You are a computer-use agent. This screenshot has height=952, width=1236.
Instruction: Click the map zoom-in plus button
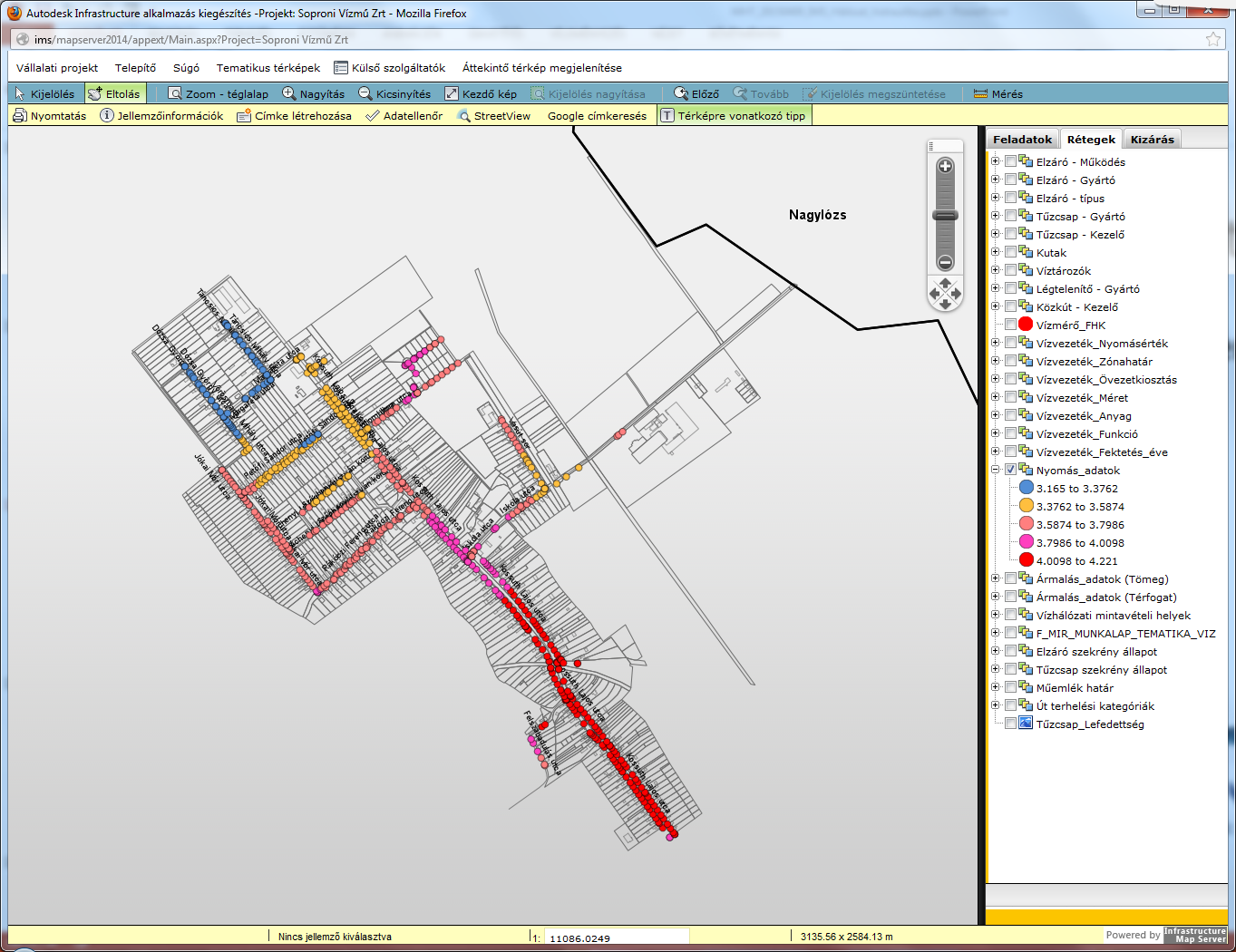[x=945, y=166]
